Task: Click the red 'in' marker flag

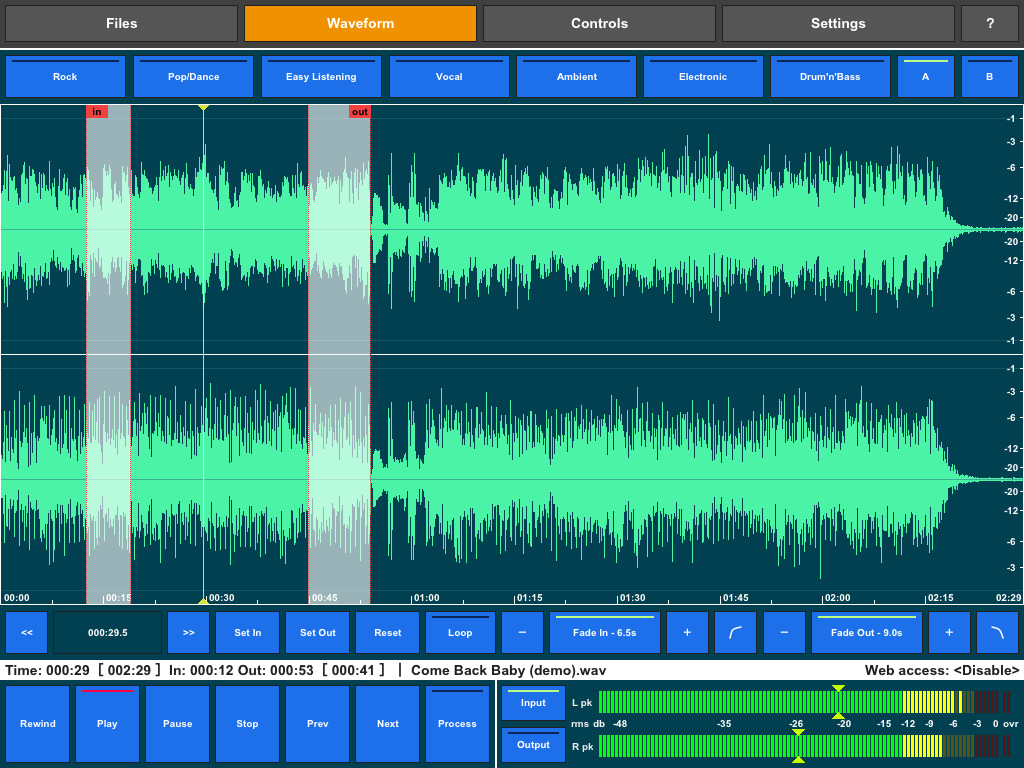Action: click(x=97, y=112)
